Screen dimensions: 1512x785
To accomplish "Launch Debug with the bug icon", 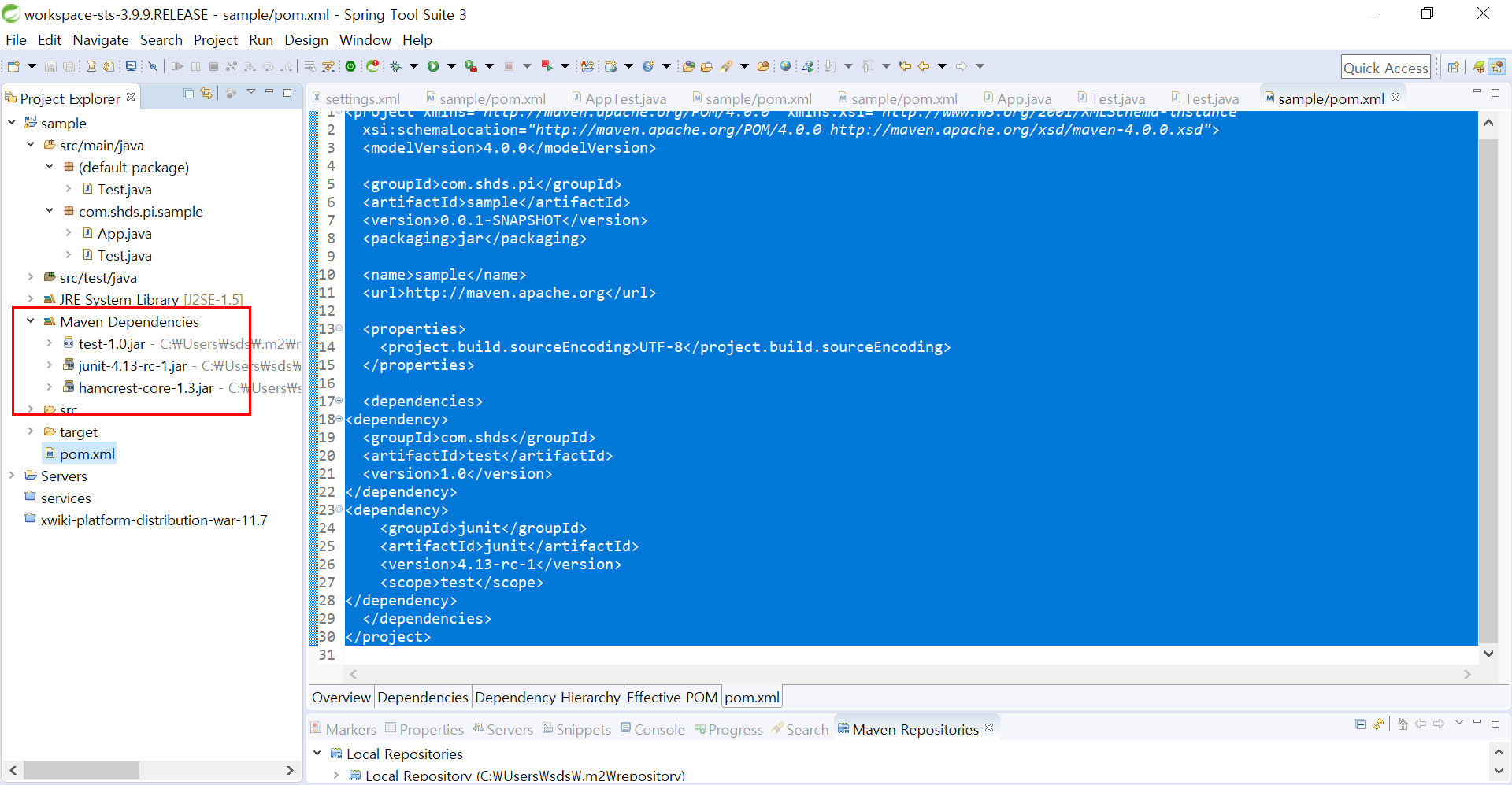I will pyautogui.click(x=396, y=66).
